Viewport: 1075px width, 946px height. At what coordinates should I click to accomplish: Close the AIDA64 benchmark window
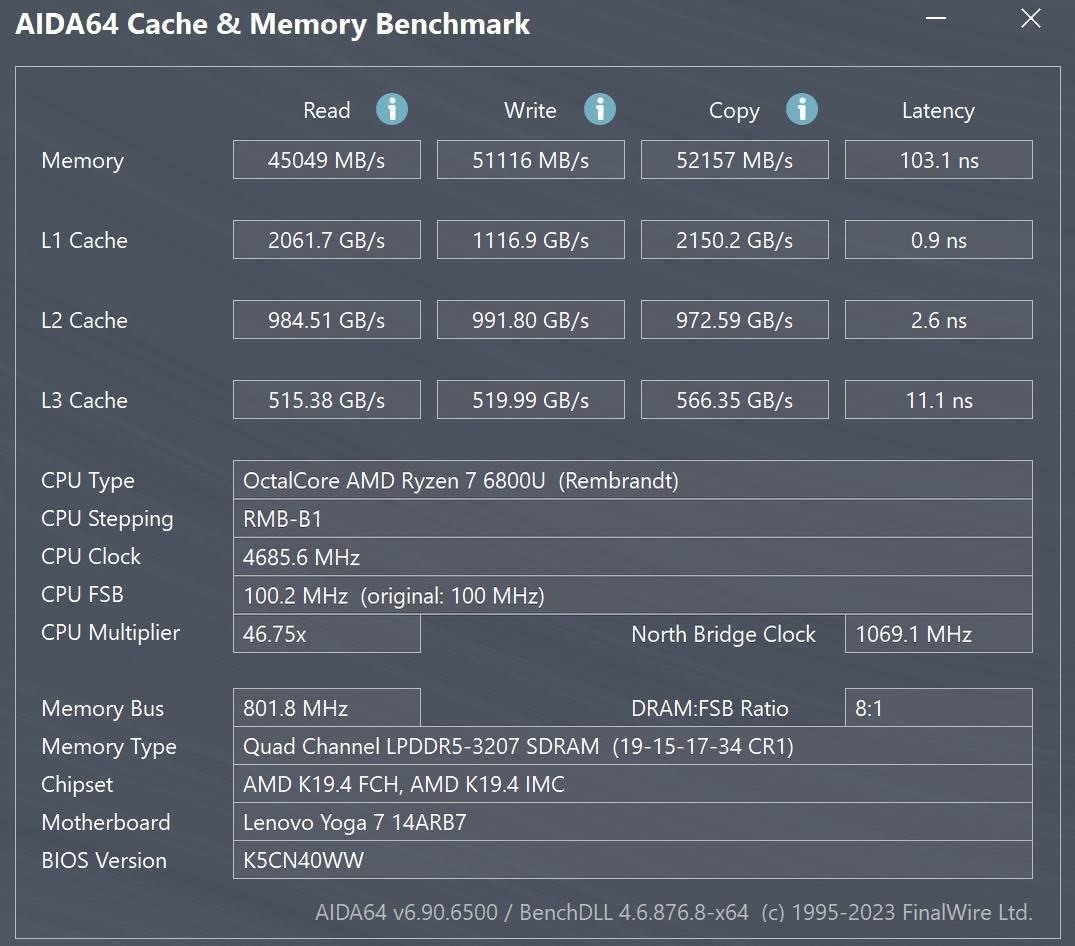coord(1030,19)
